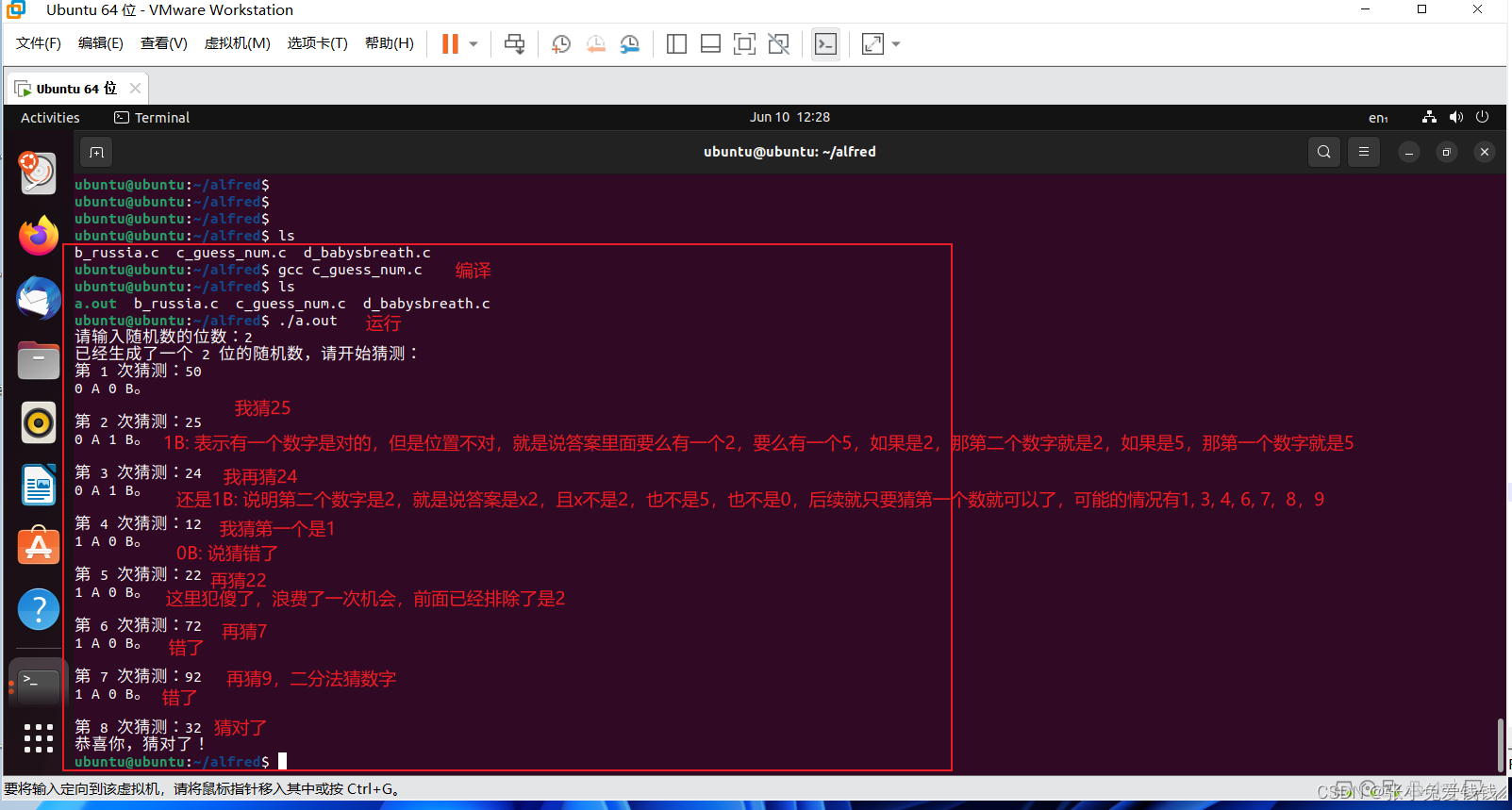Open the Help icon in the dock
1512x810 pixels.
[x=39, y=609]
